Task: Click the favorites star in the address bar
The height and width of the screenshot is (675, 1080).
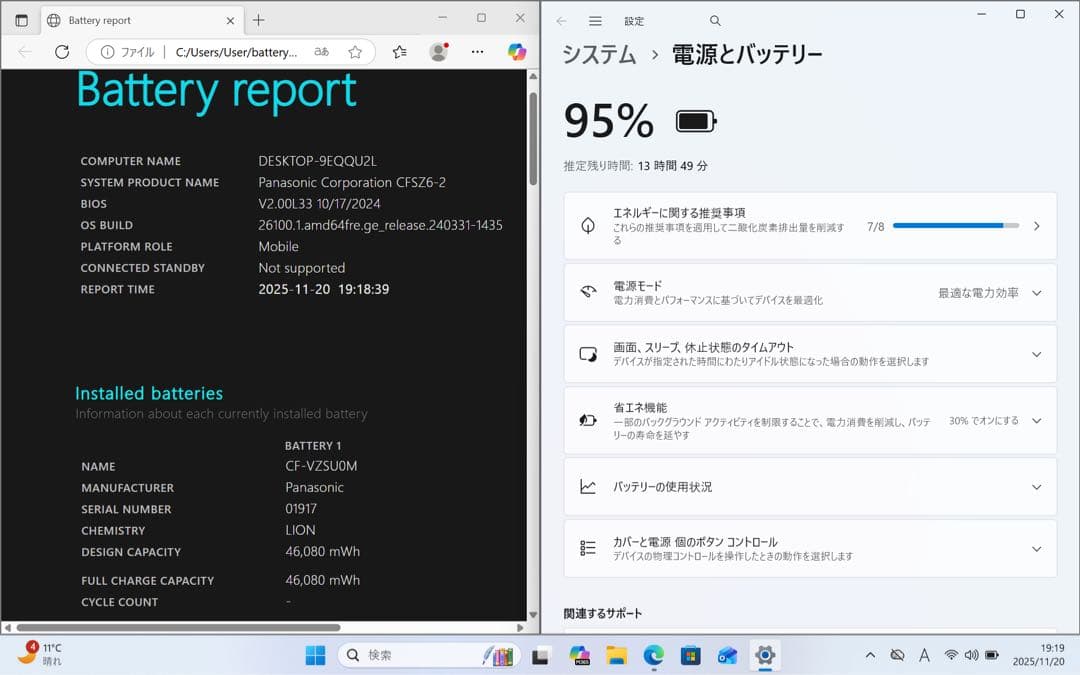Action: pos(355,51)
